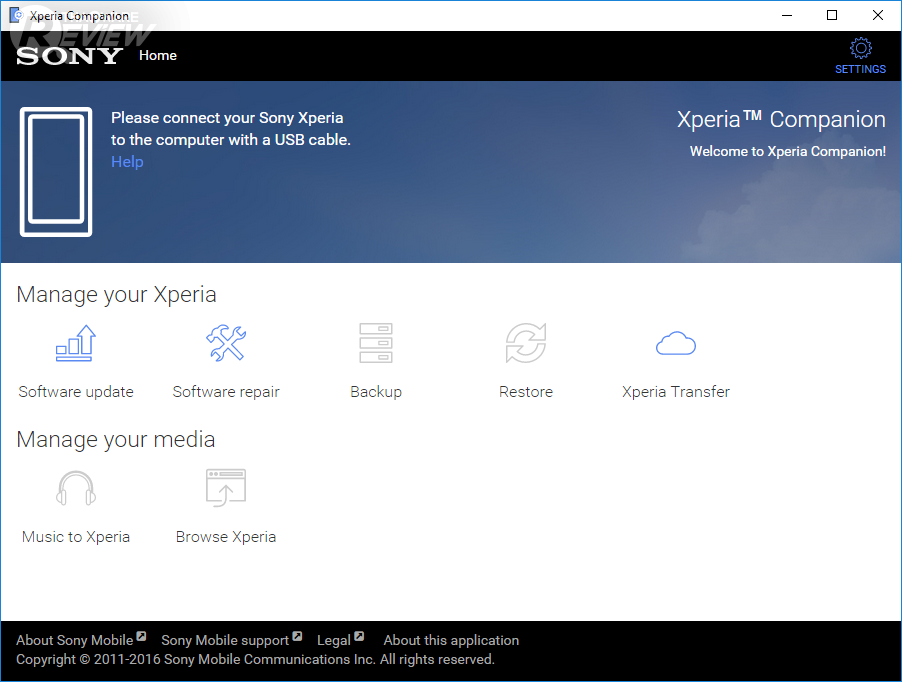The height and width of the screenshot is (682, 902).
Task: Open the Browse Xperia window icon
Action: 226,488
